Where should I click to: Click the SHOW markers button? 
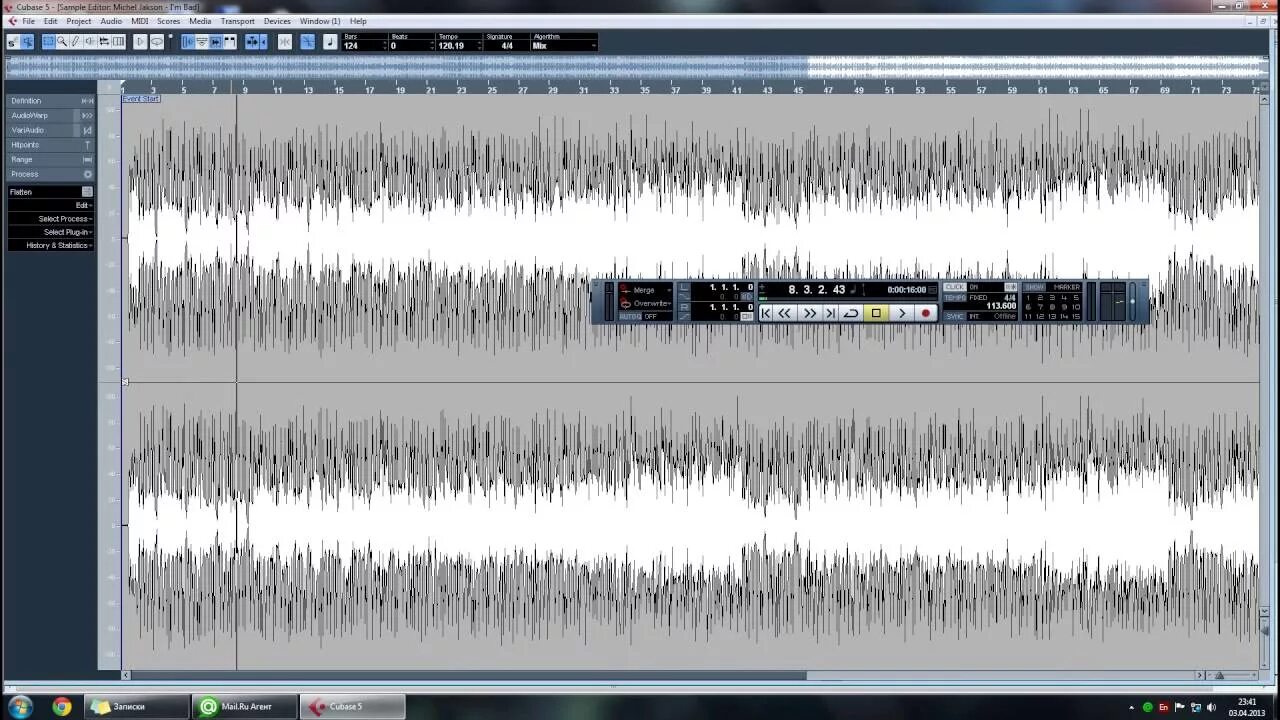click(1035, 287)
